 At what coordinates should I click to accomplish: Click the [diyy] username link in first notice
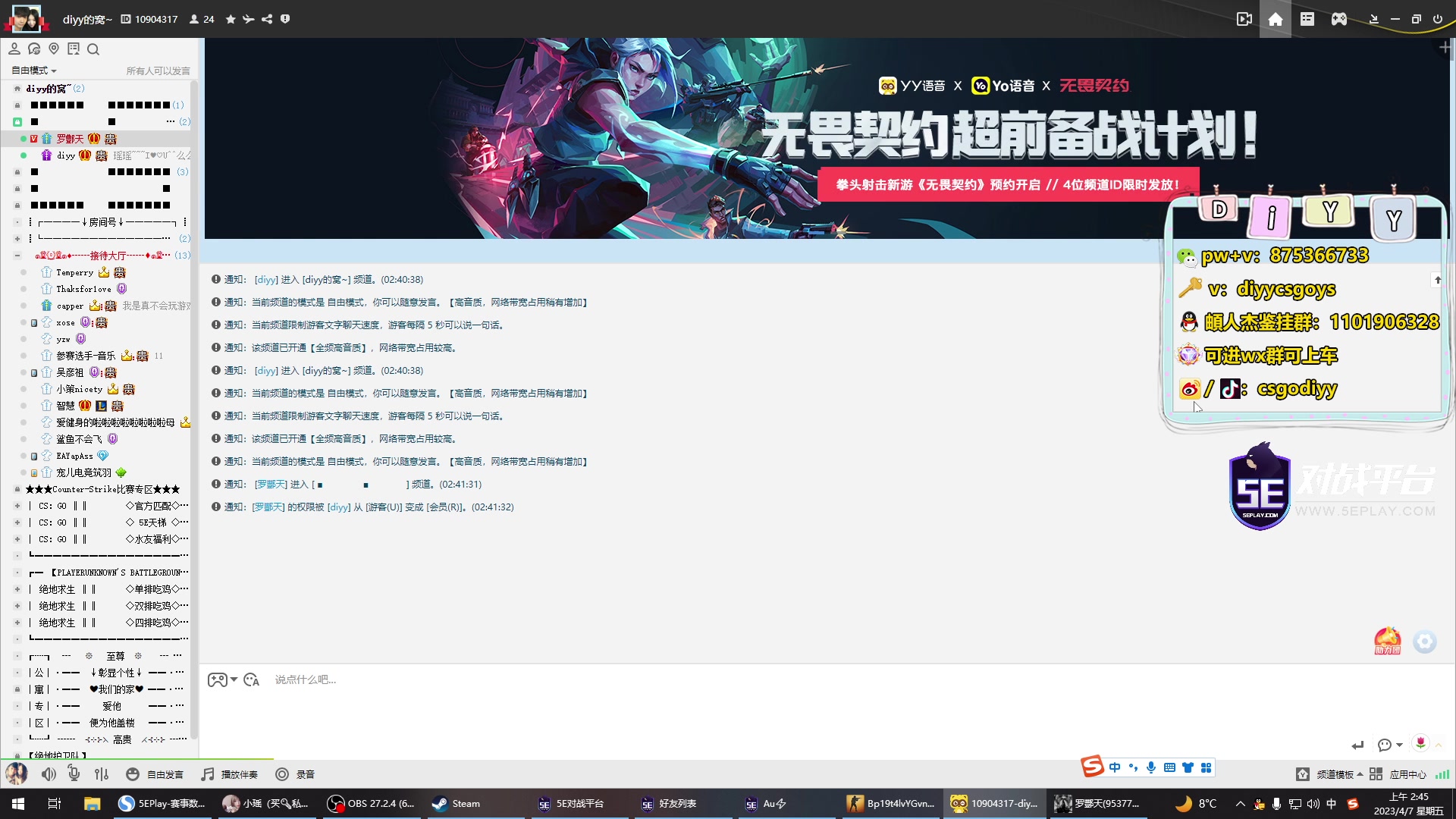[x=266, y=280]
